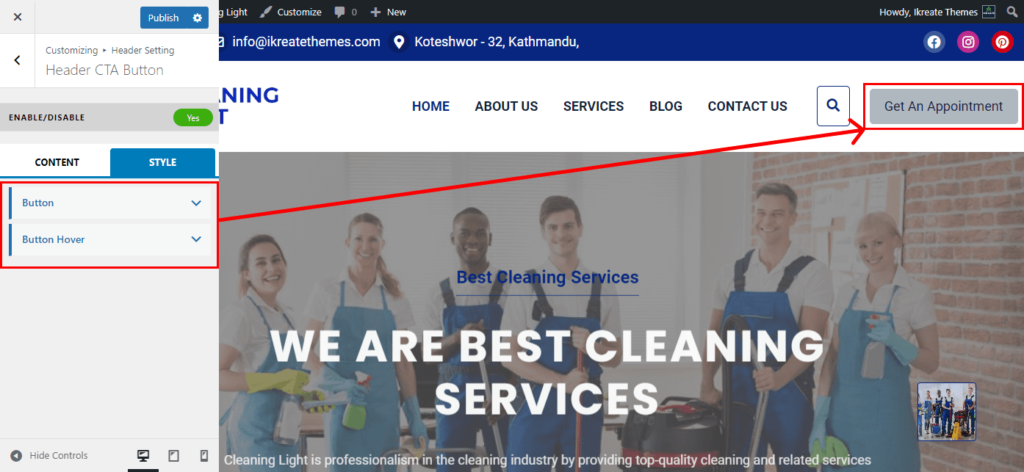The width and height of the screenshot is (1024, 472).
Task: Toggle the Enable/Disable switch showing Yes
Action: tap(193, 118)
